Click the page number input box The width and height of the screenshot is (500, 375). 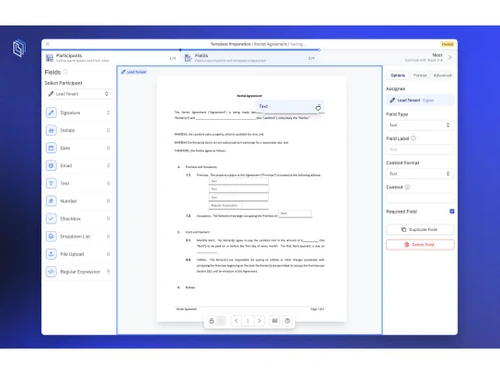(x=248, y=321)
